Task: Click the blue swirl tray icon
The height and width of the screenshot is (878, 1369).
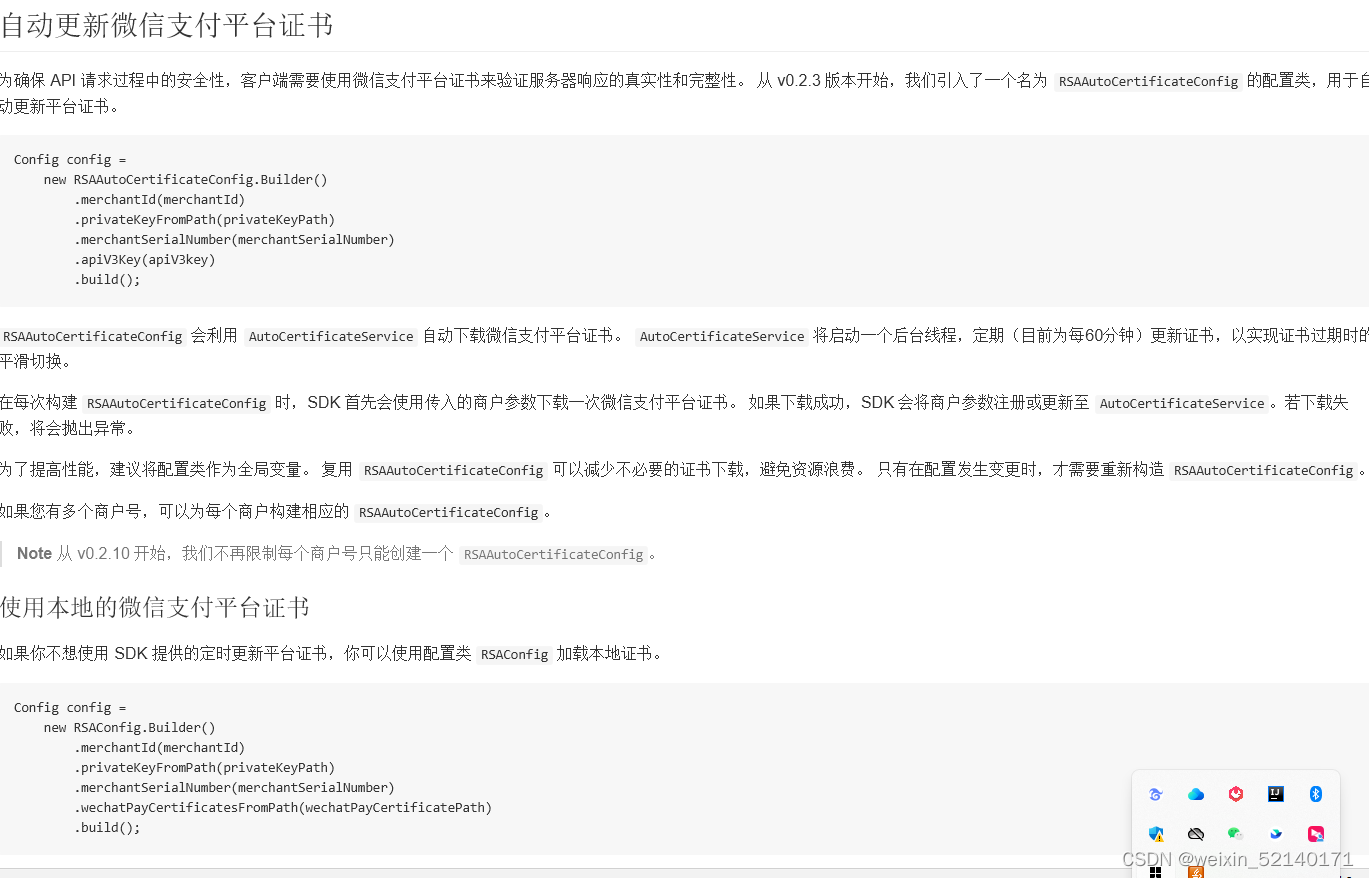Action: click(1156, 795)
